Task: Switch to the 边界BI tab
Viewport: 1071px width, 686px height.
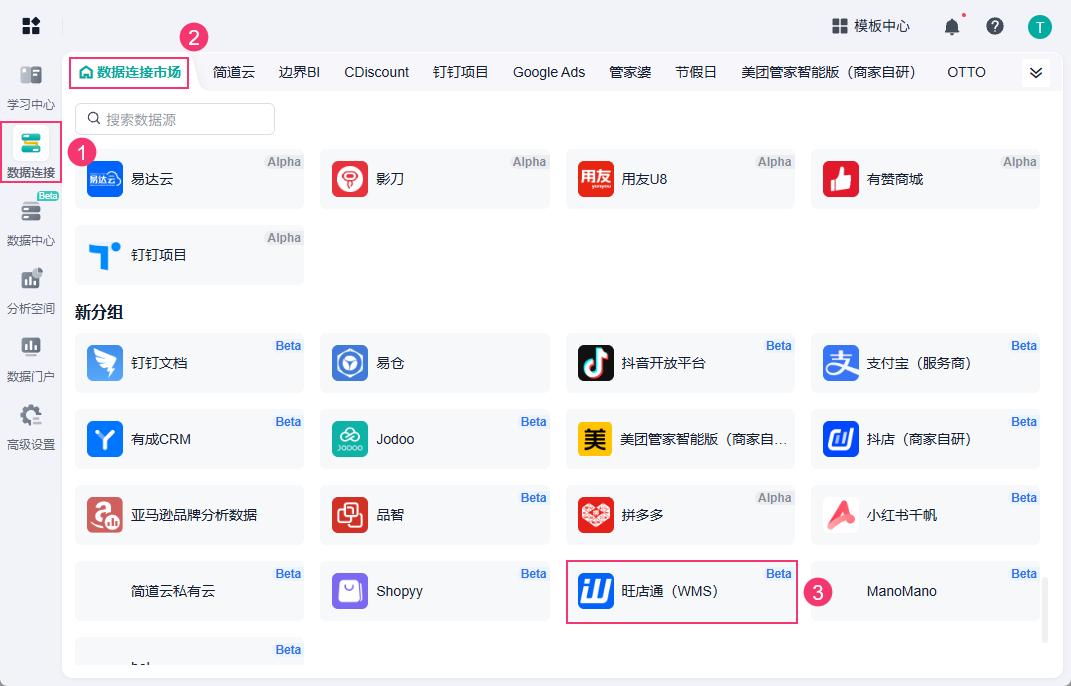Action: pos(299,72)
